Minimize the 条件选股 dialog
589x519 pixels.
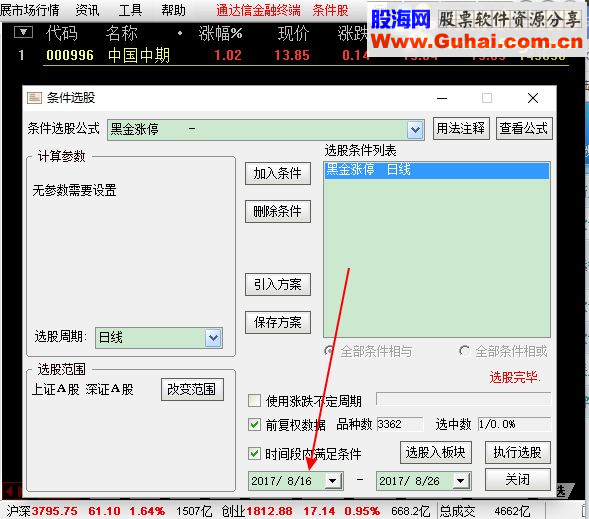pos(442,98)
